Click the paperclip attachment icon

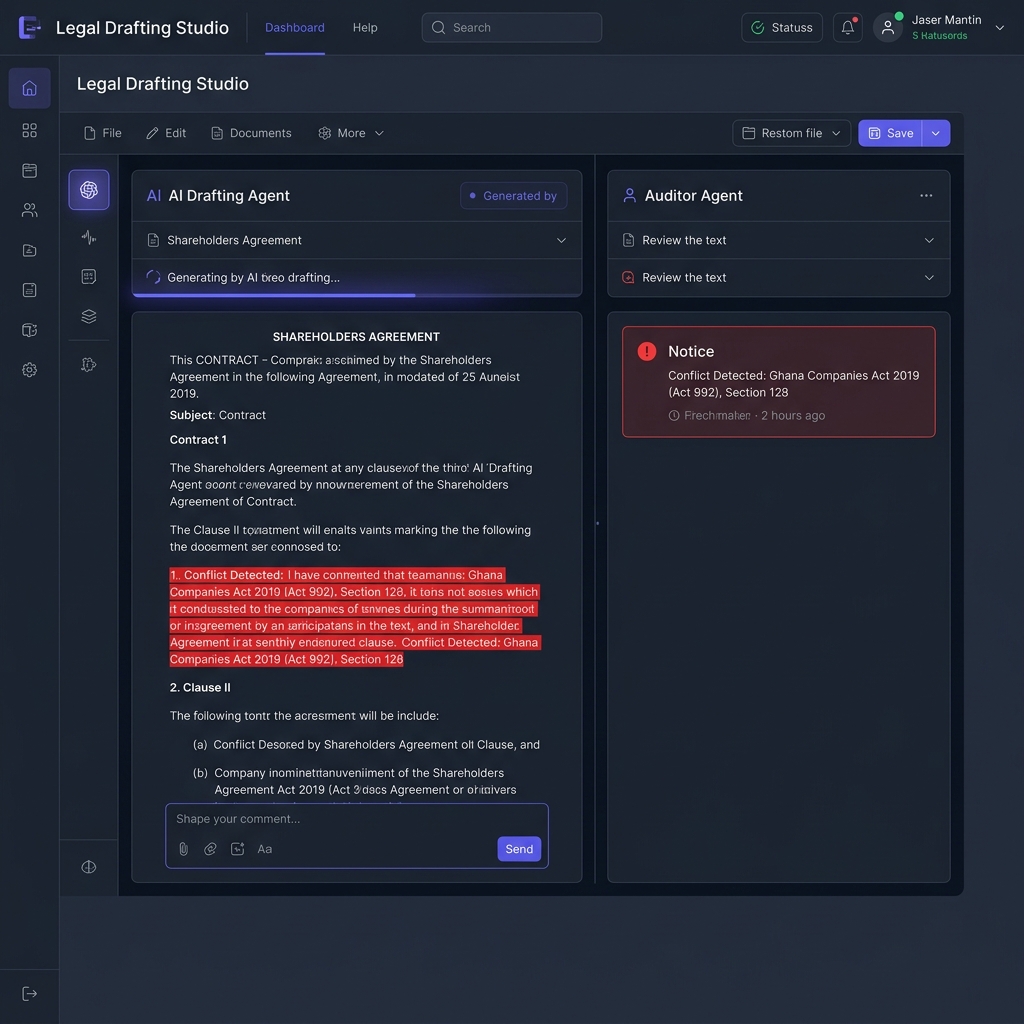183,849
